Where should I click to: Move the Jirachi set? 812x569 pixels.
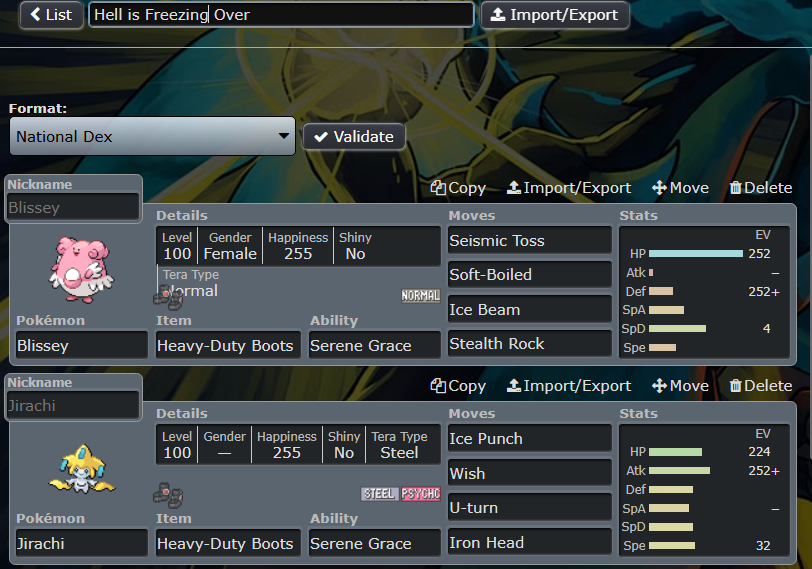tap(680, 386)
